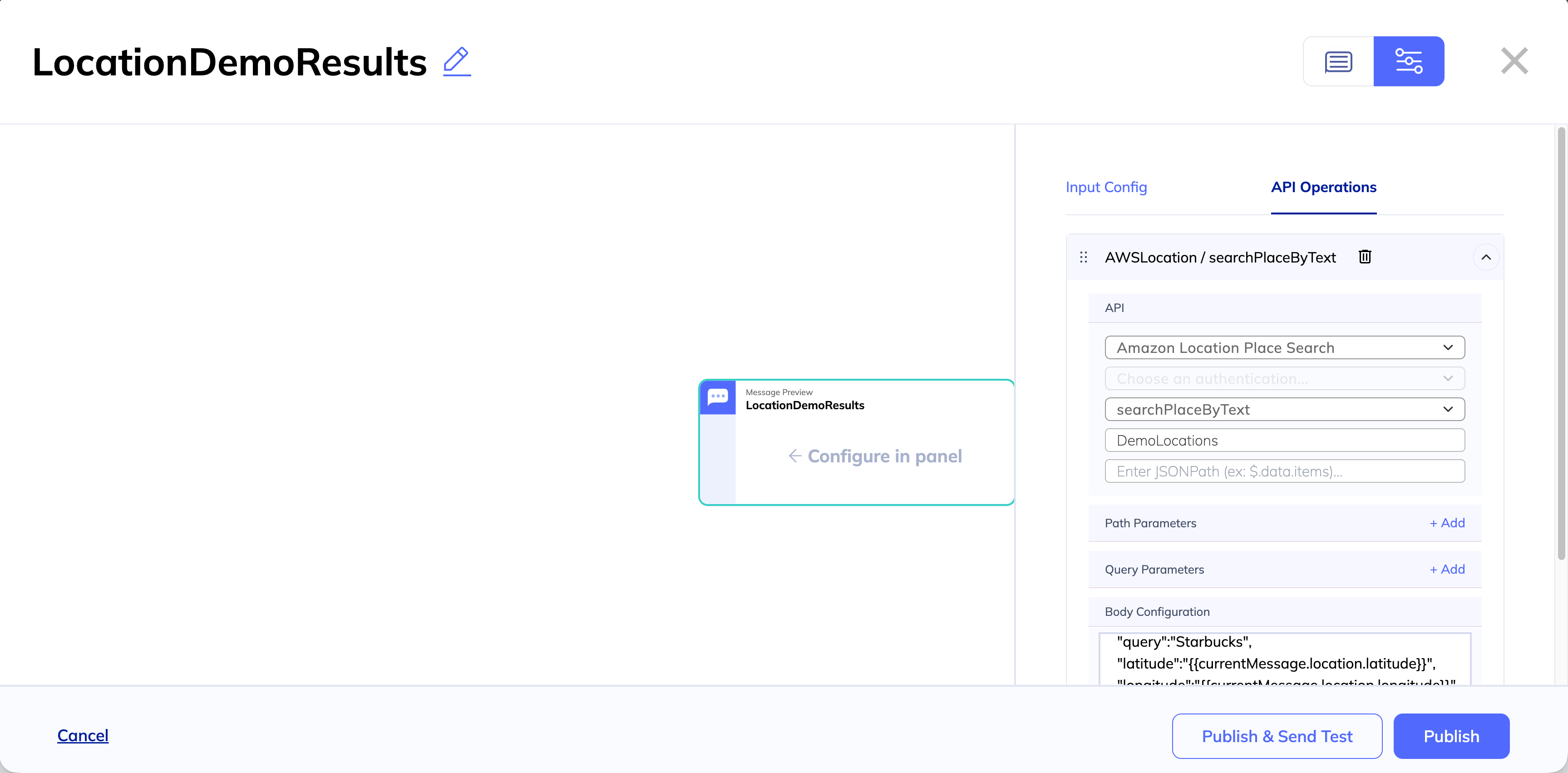Open the Choose an authentication dropdown
Screen dimensions: 1568x773
[x=1284, y=379]
